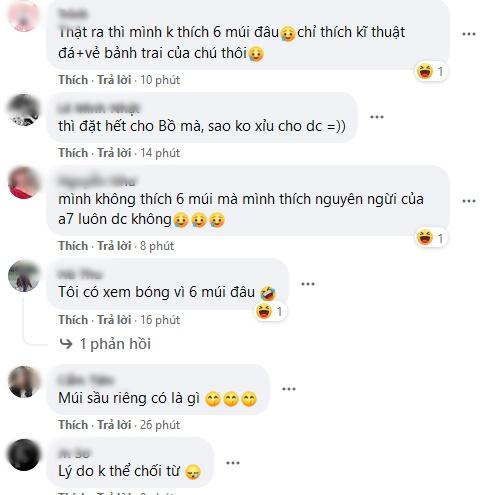Open options menu on '6 múi đâu chỉ thích kĩ thuật' comment

pos(468,34)
